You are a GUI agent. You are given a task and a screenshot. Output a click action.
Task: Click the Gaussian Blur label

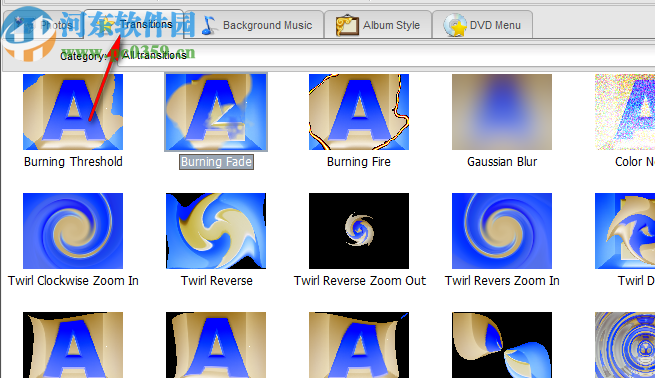pyautogui.click(x=502, y=162)
